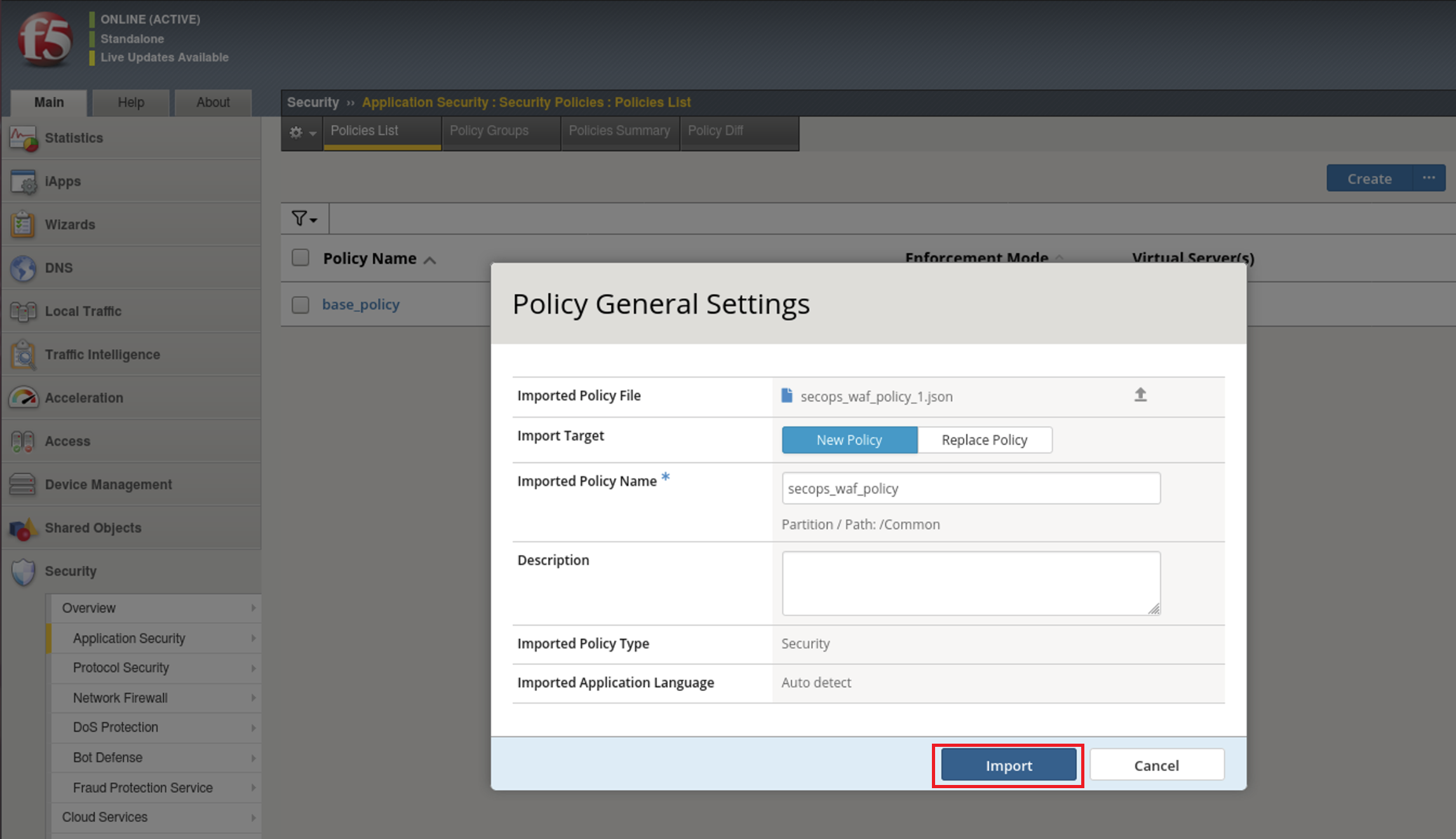
Task: Click the Live Updates Available status
Action: 164,57
